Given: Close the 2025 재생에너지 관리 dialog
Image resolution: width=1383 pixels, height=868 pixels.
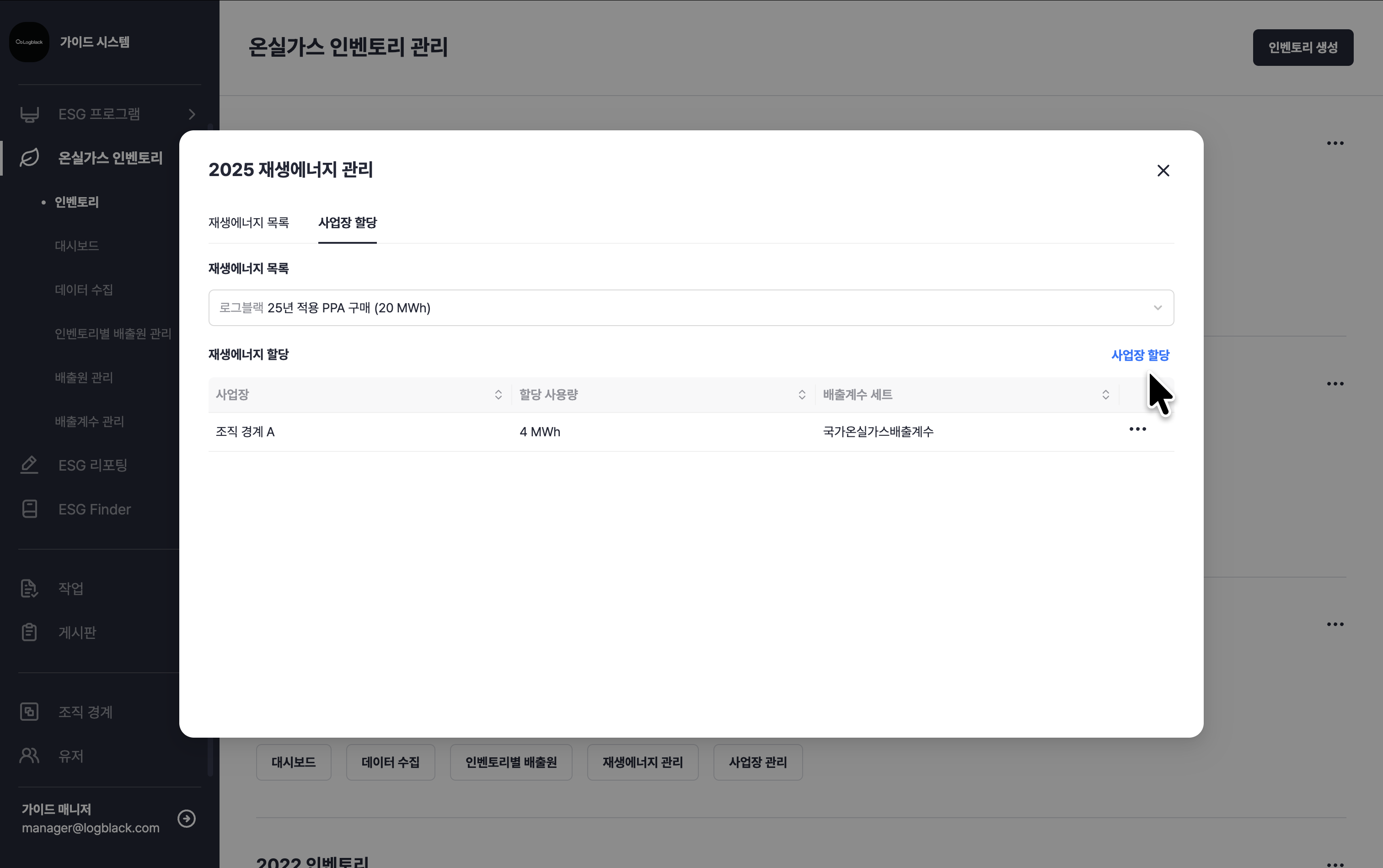Looking at the screenshot, I should tap(1163, 171).
